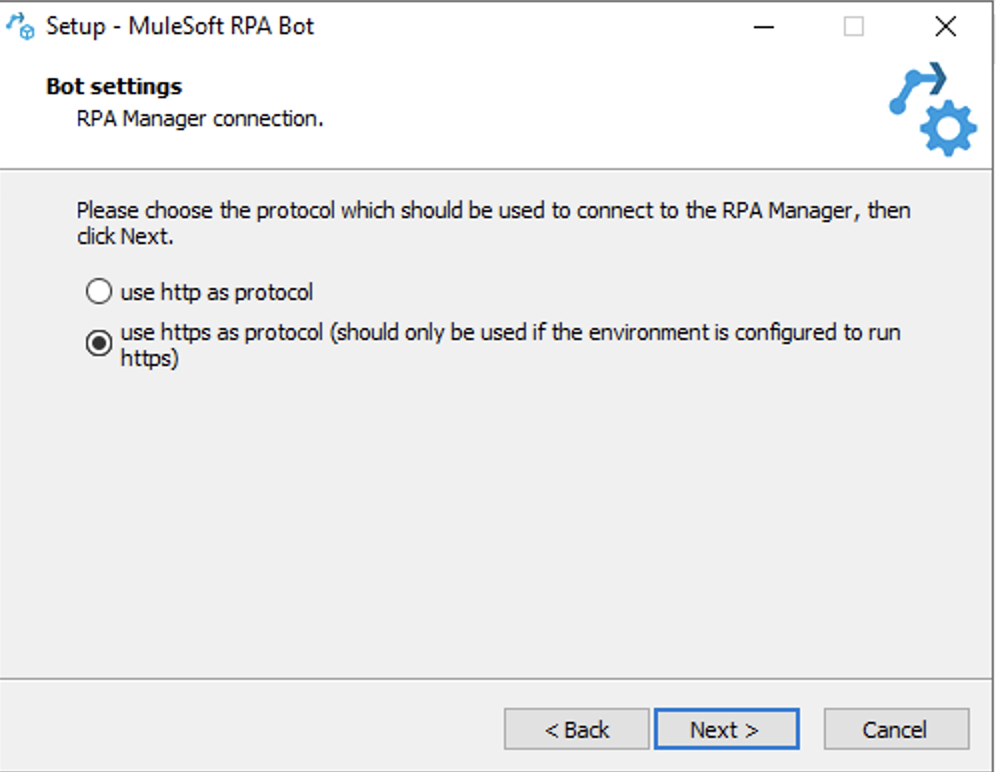Click the protocol instruction text paragraph
Image resolution: width=996 pixels, height=772 pixels.
pyautogui.click(x=490, y=220)
